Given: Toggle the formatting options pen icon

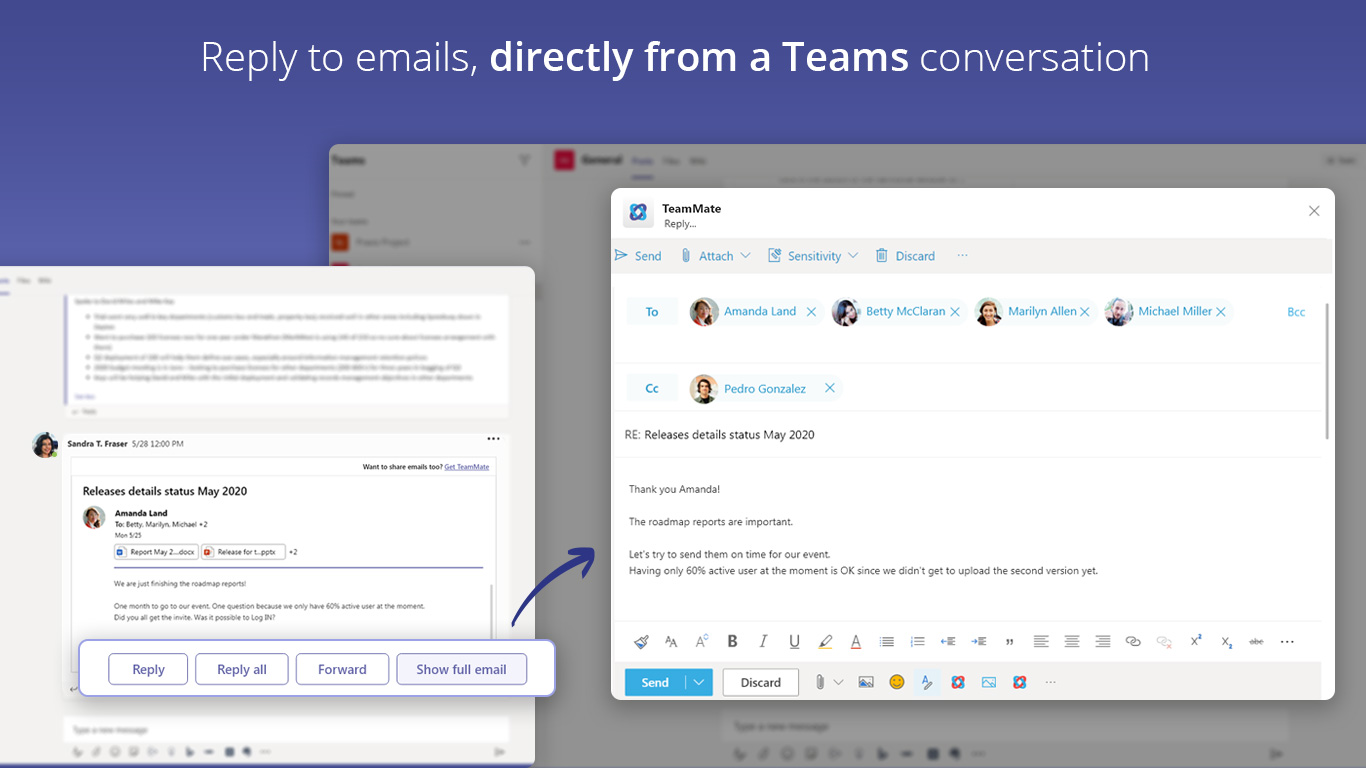Looking at the screenshot, I should (927, 682).
